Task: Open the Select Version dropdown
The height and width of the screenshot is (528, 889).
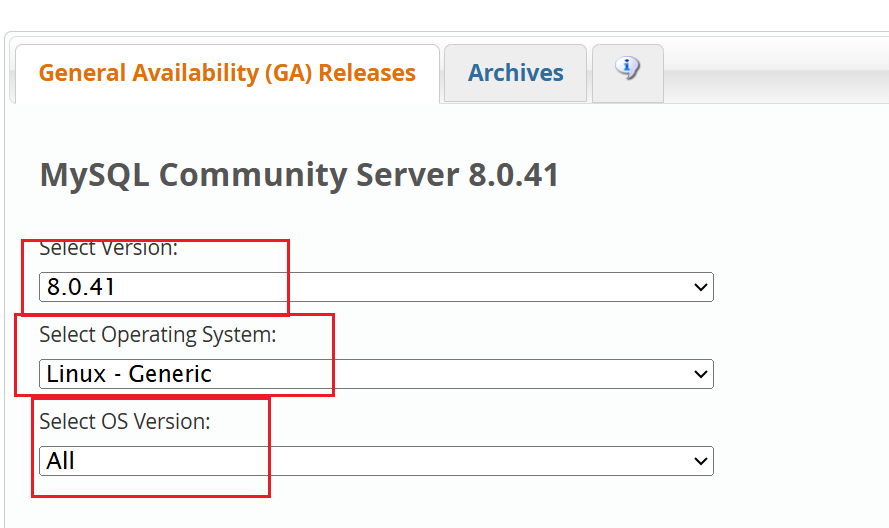Action: click(376, 287)
